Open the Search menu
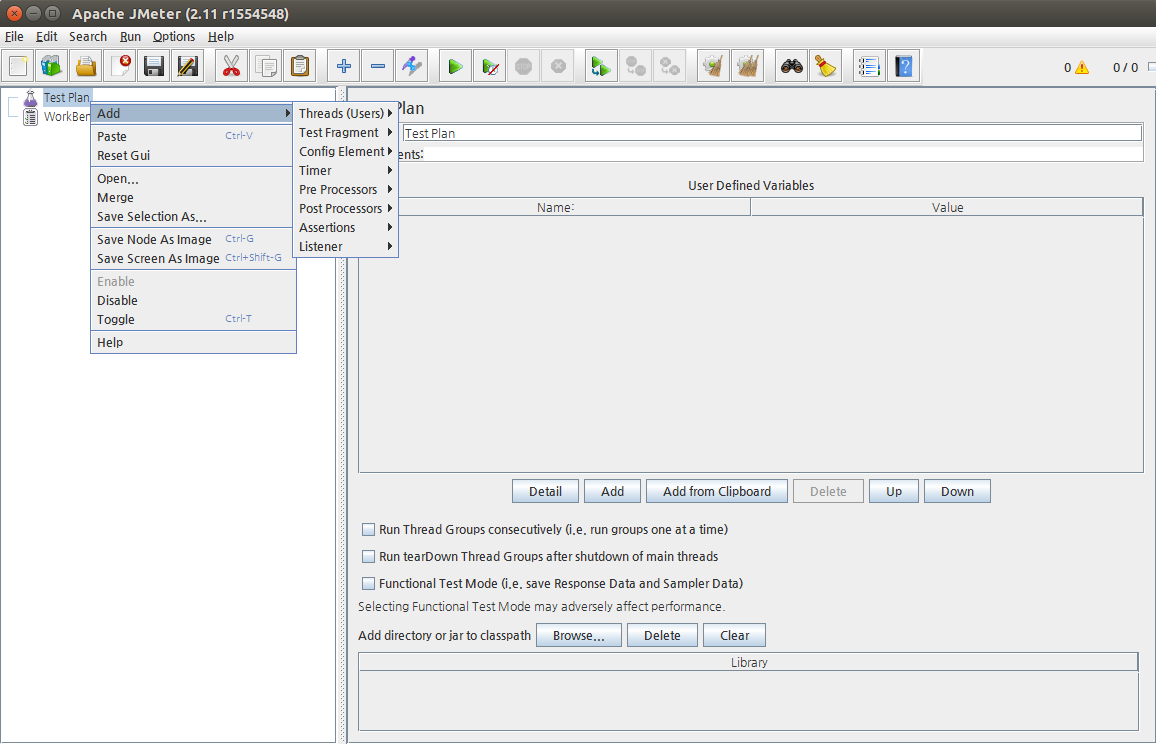 point(88,36)
